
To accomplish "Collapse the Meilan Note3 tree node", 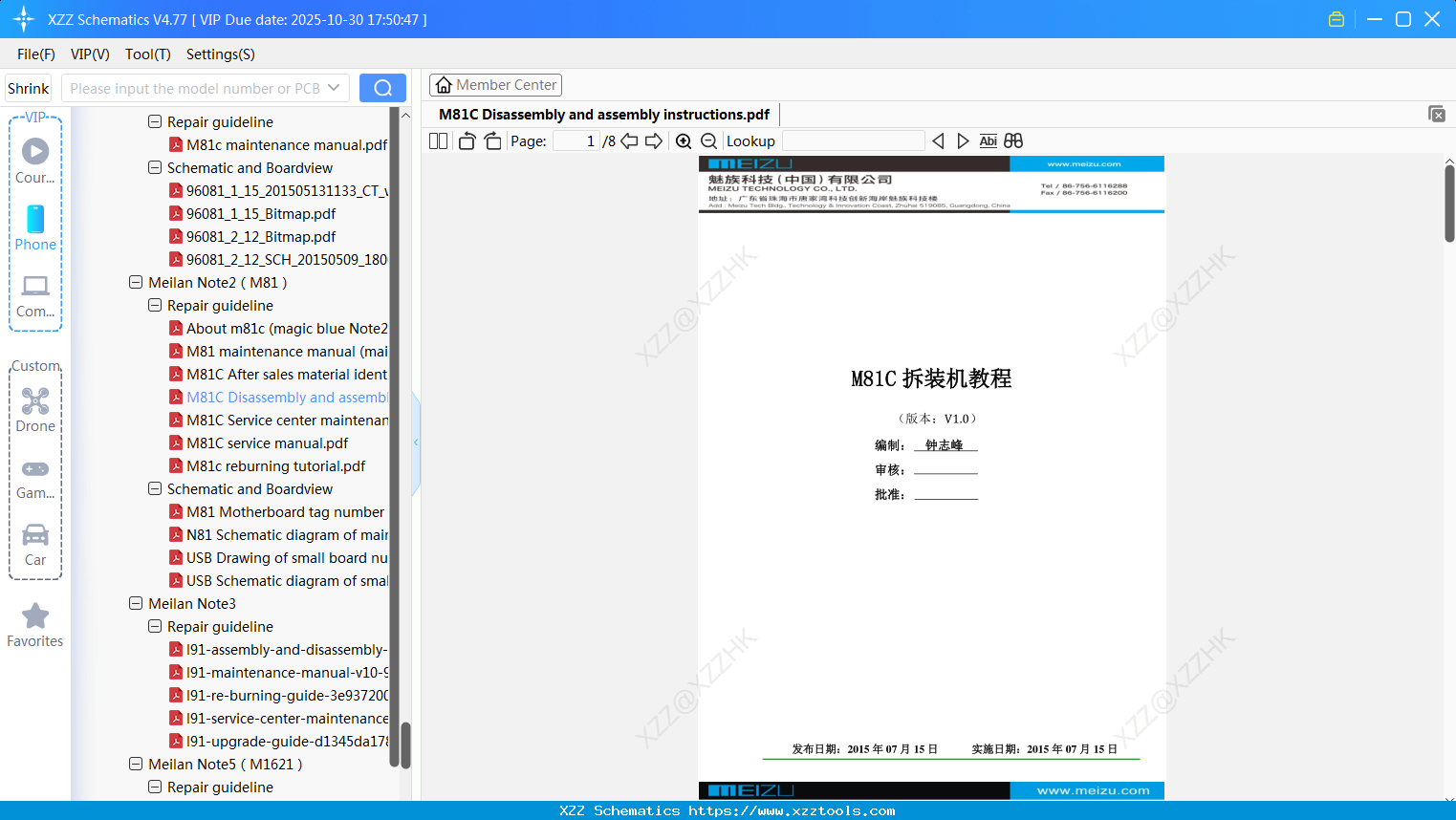I will tap(135, 603).
